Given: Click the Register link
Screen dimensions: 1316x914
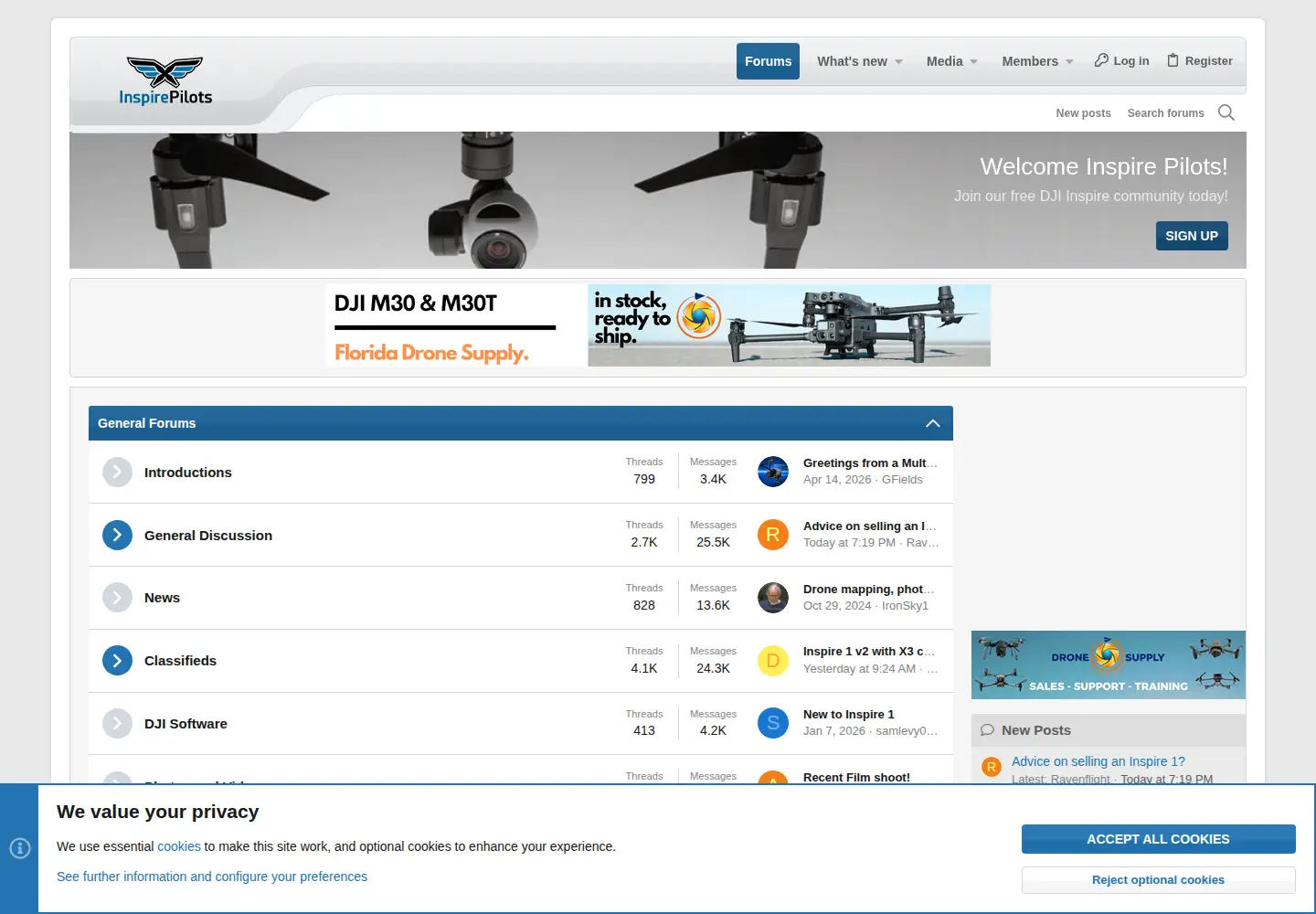Looking at the screenshot, I should click(1199, 60).
